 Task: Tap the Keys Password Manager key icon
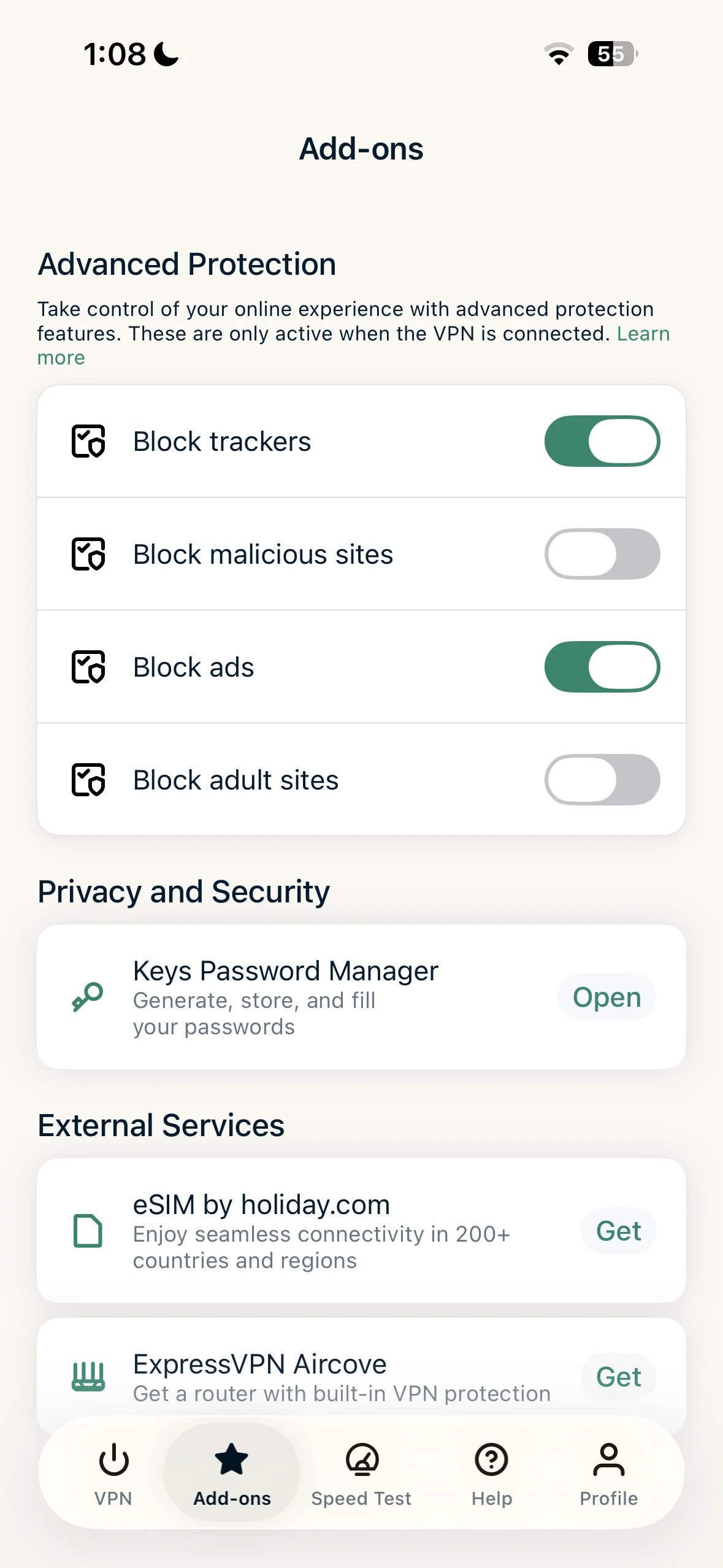coord(88,997)
